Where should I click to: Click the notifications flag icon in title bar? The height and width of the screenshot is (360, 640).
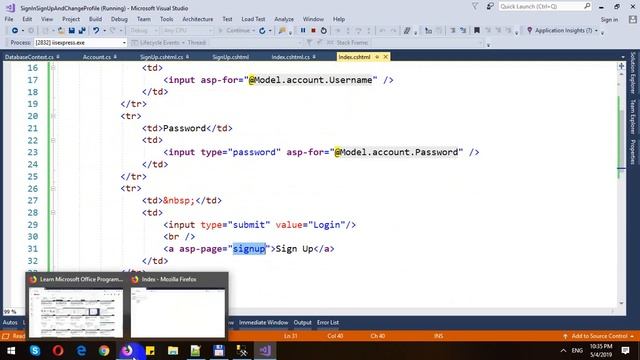click(475, 6)
